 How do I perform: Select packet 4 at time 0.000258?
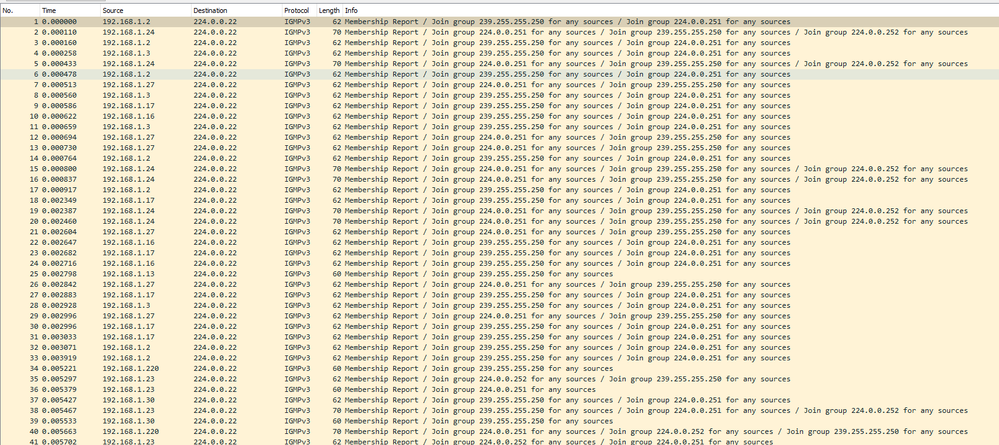point(500,53)
